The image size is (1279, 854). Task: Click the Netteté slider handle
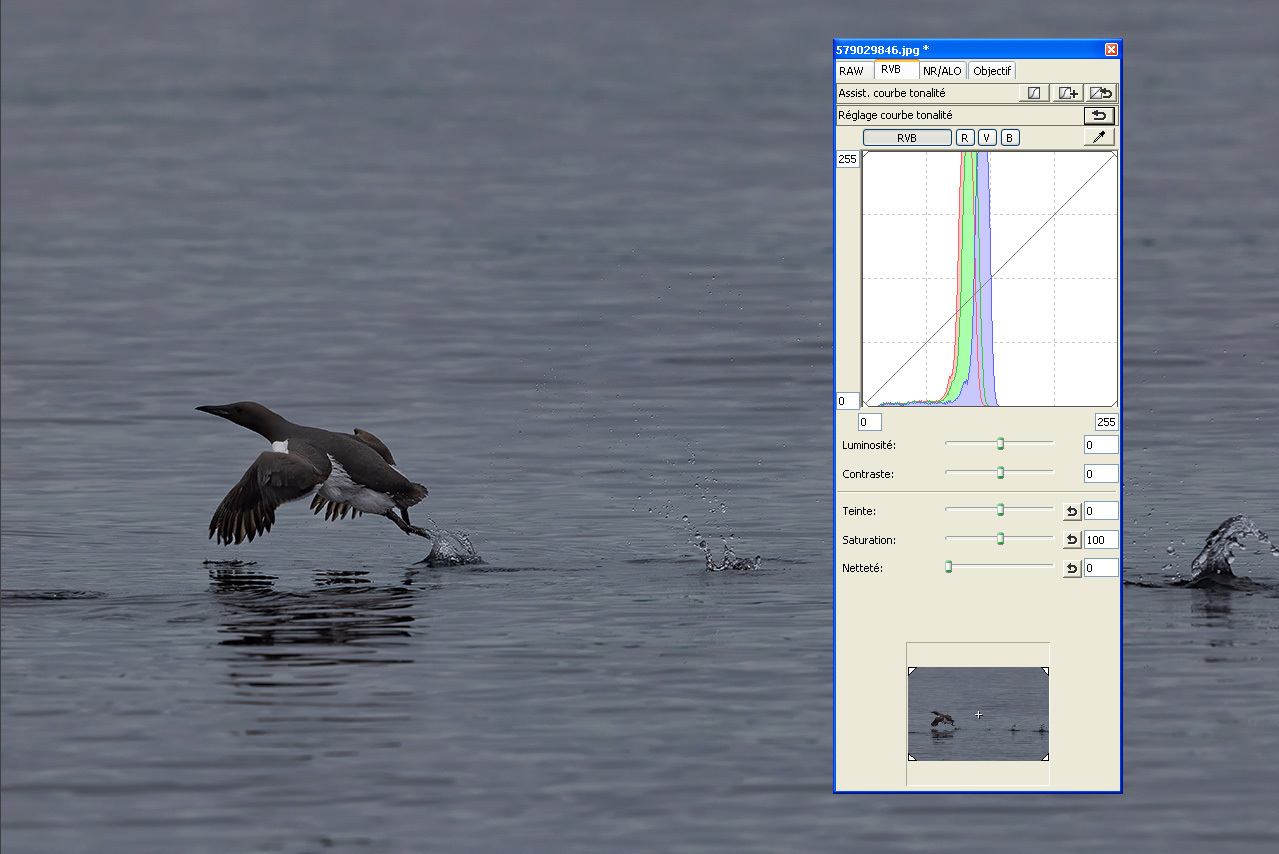(948, 567)
